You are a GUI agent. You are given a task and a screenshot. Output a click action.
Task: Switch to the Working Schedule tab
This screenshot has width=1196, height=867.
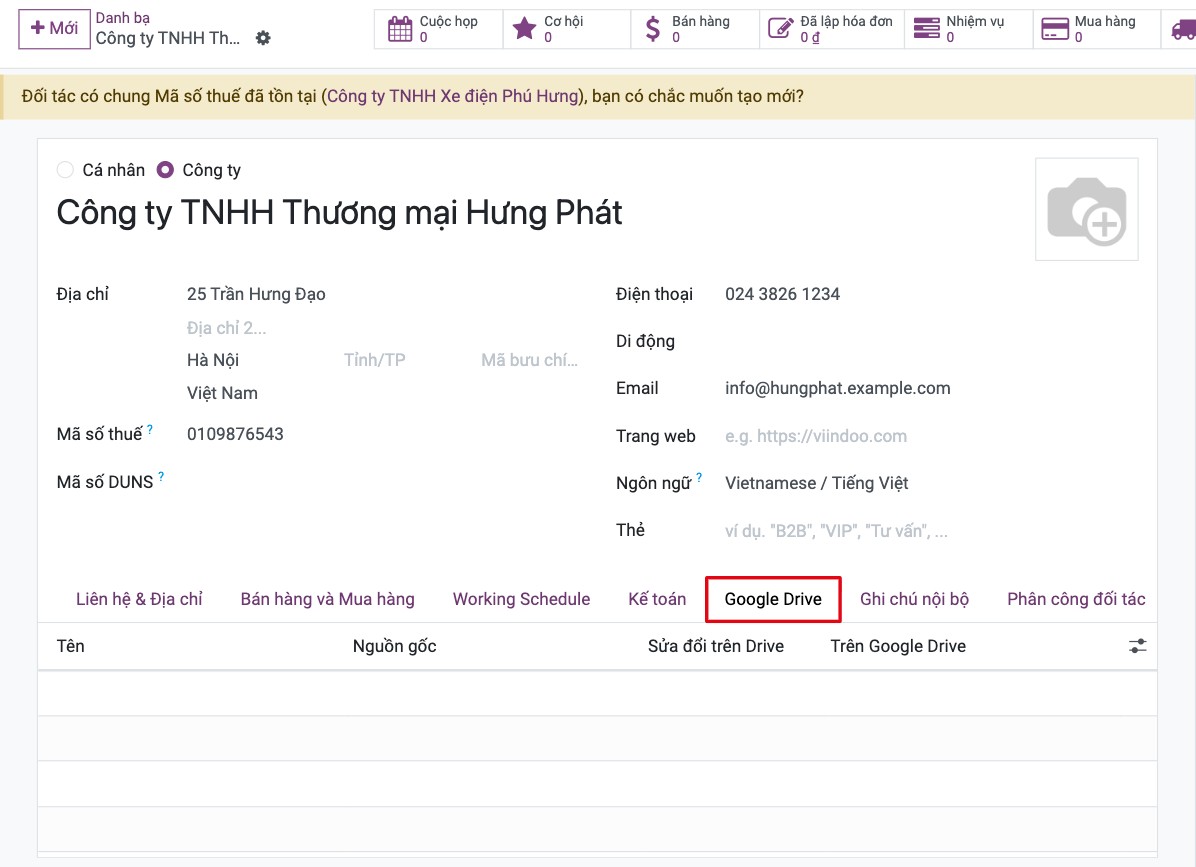tap(522, 599)
